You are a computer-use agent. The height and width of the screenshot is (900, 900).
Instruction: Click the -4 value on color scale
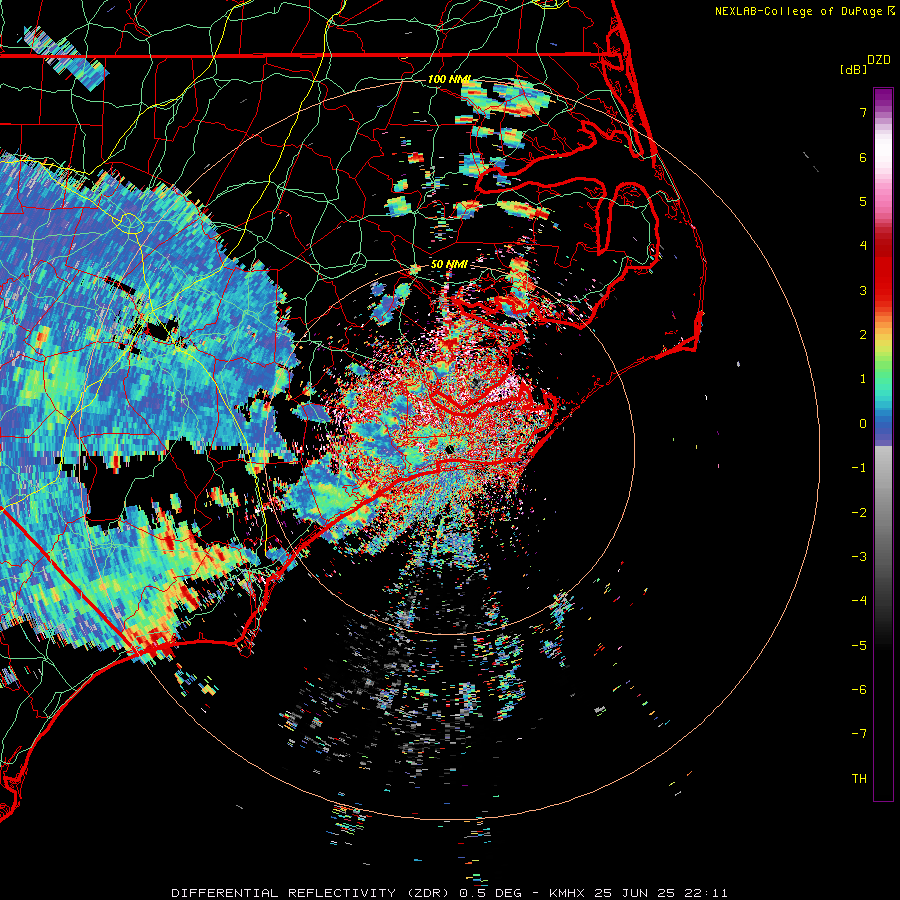[x=859, y=601]
